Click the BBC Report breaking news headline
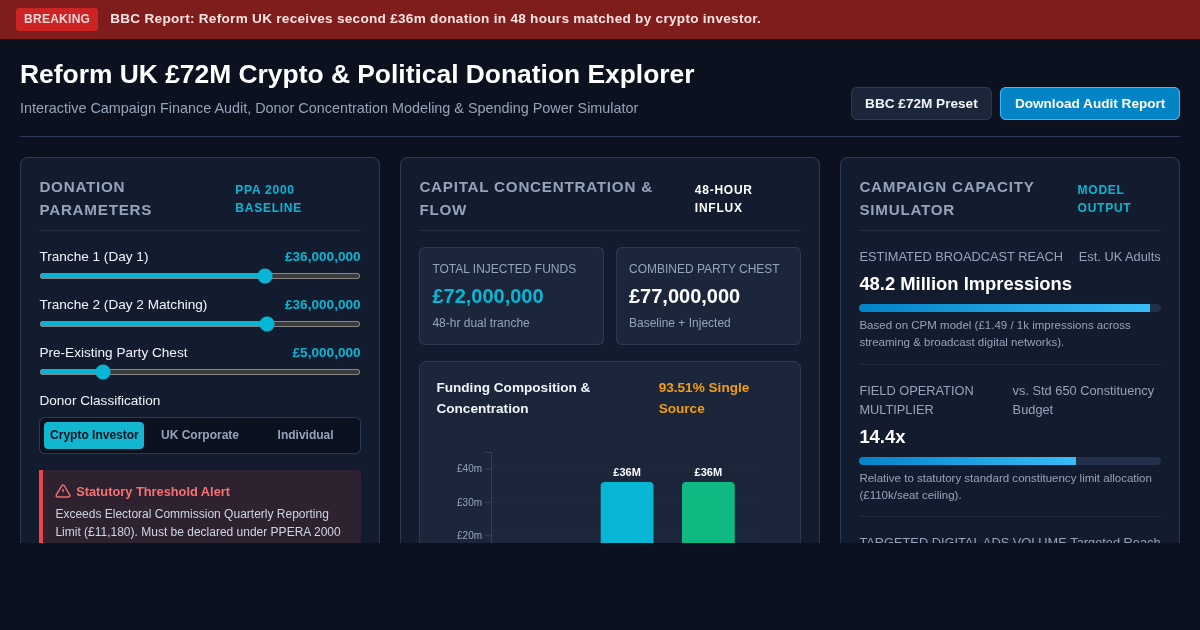 [x=435, y=19]
